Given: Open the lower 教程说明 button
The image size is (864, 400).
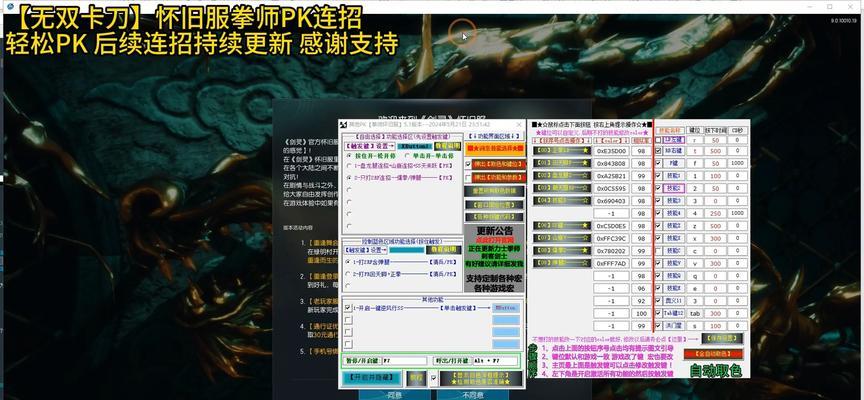Looking at the screenshot, I should click(444, 250).
